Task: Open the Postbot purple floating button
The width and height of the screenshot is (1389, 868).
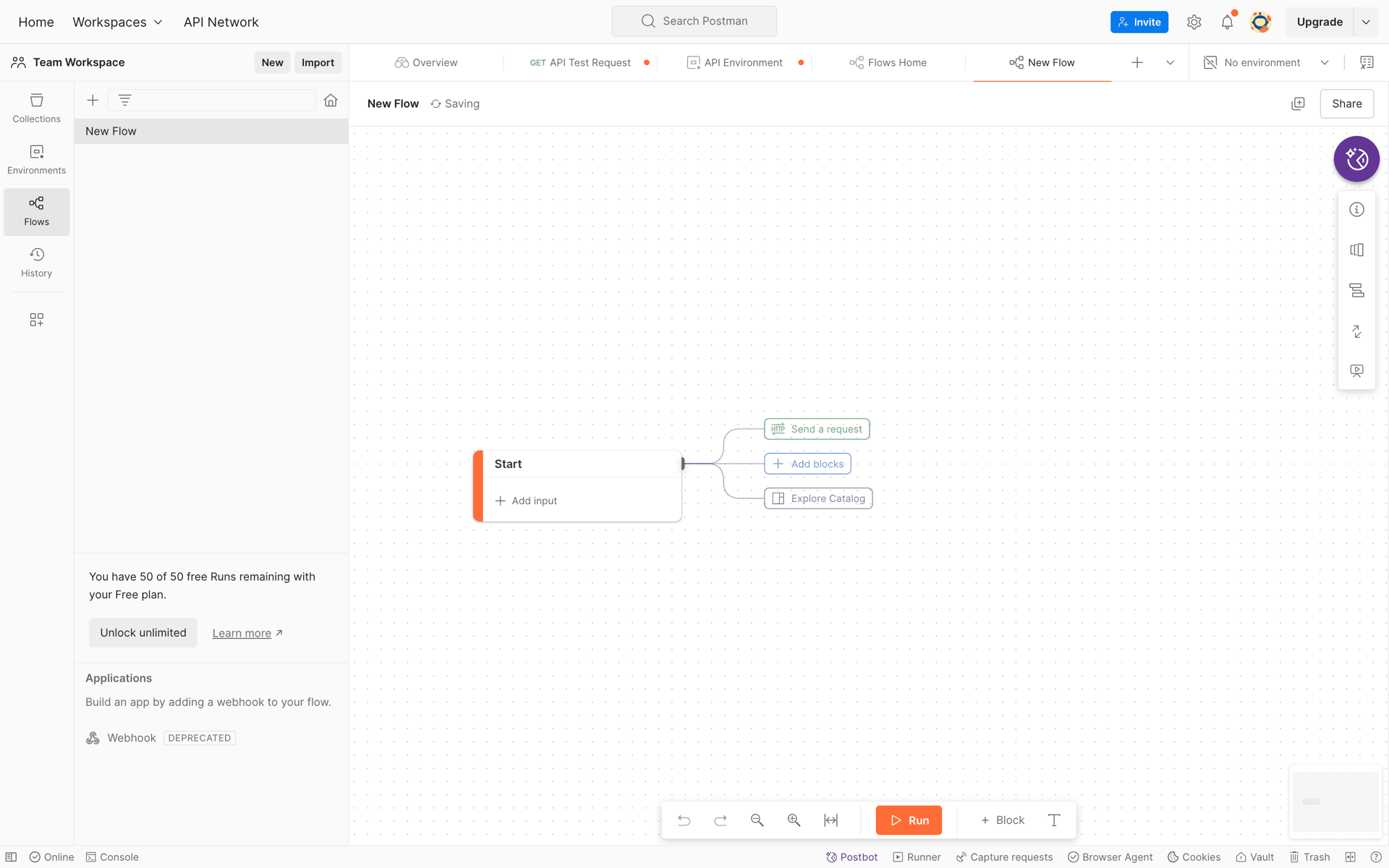Action: pos(1356,159)
